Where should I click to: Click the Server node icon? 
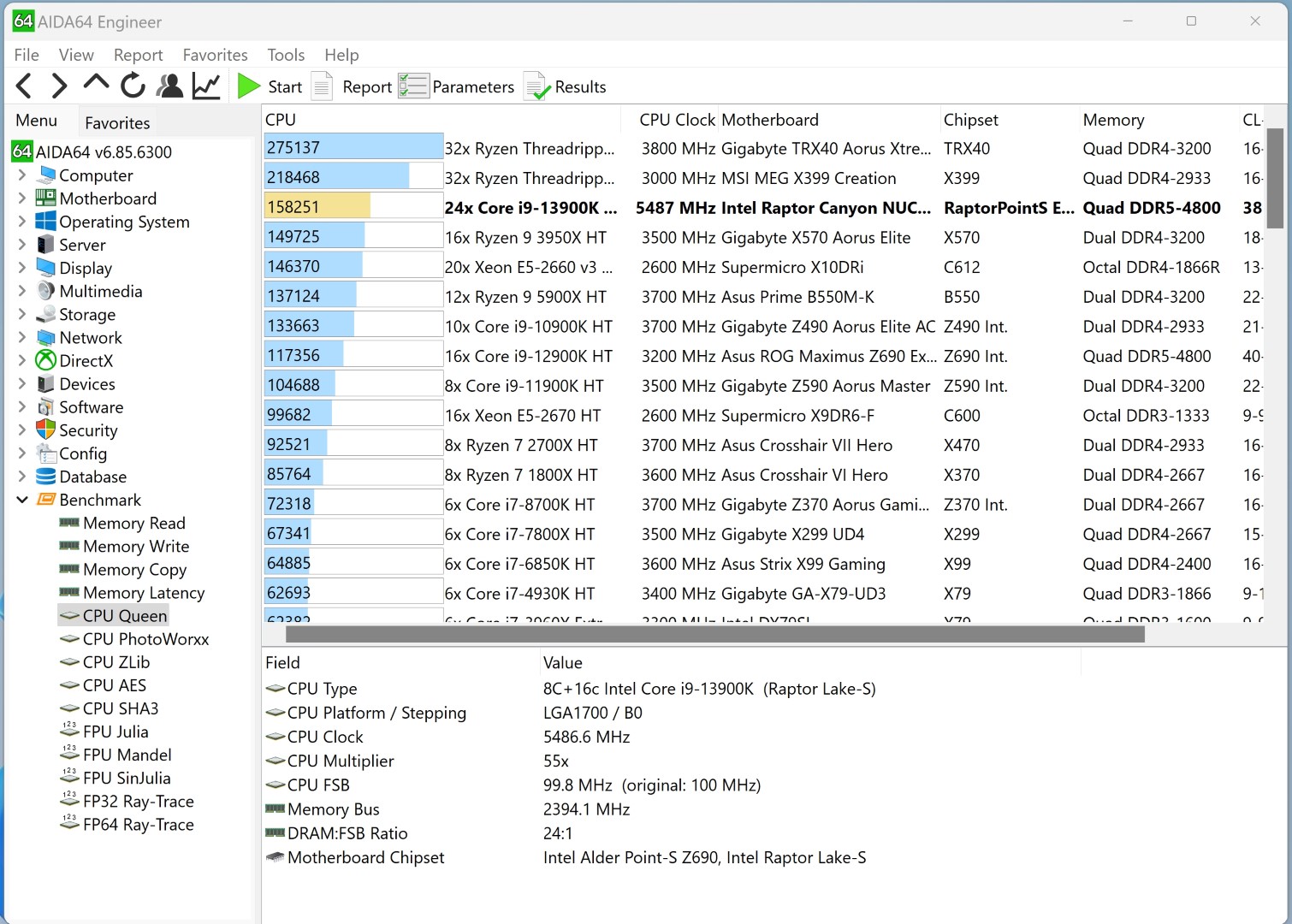click(46, 245)
